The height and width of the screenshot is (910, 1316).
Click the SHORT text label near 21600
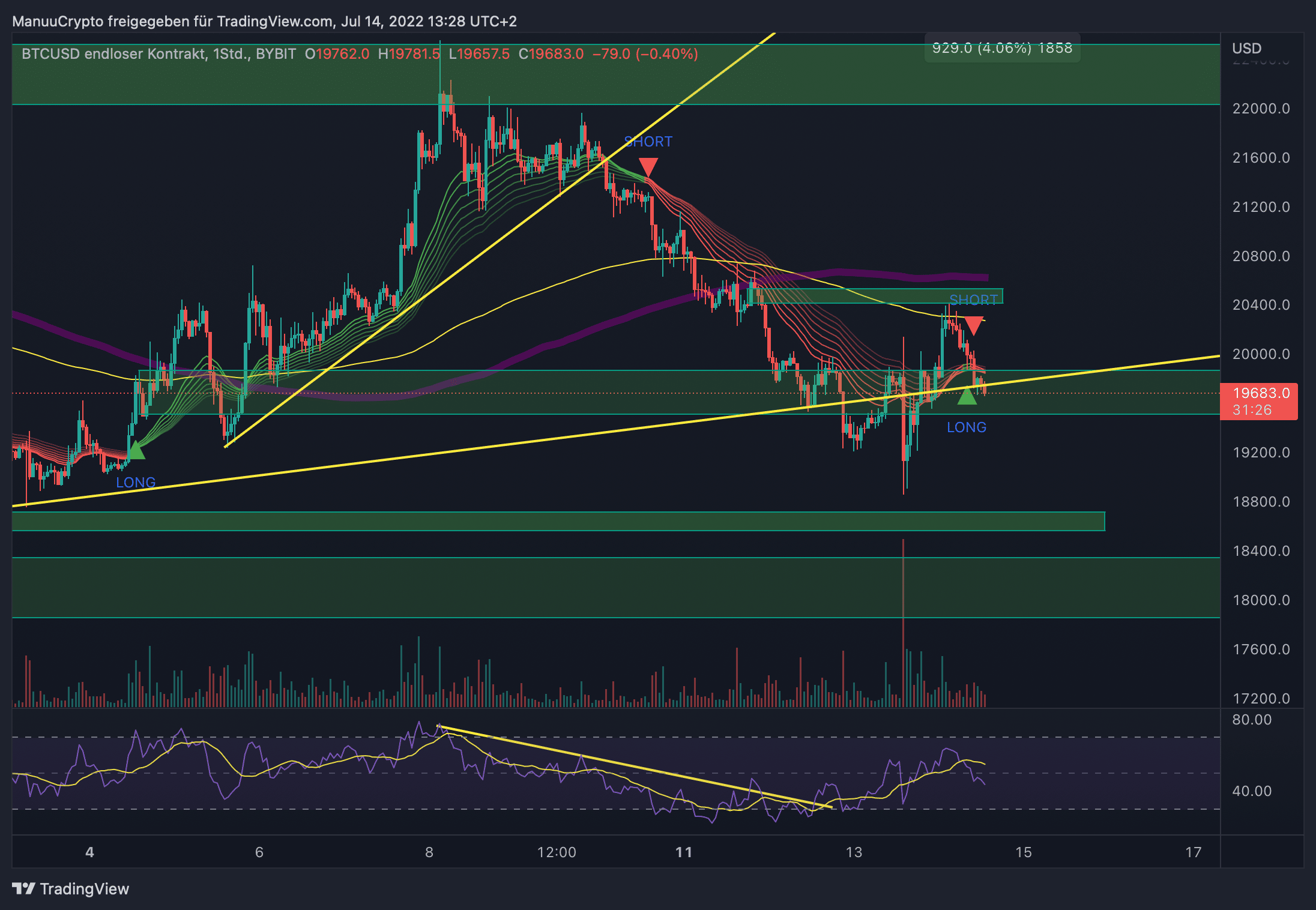point(648,142)
